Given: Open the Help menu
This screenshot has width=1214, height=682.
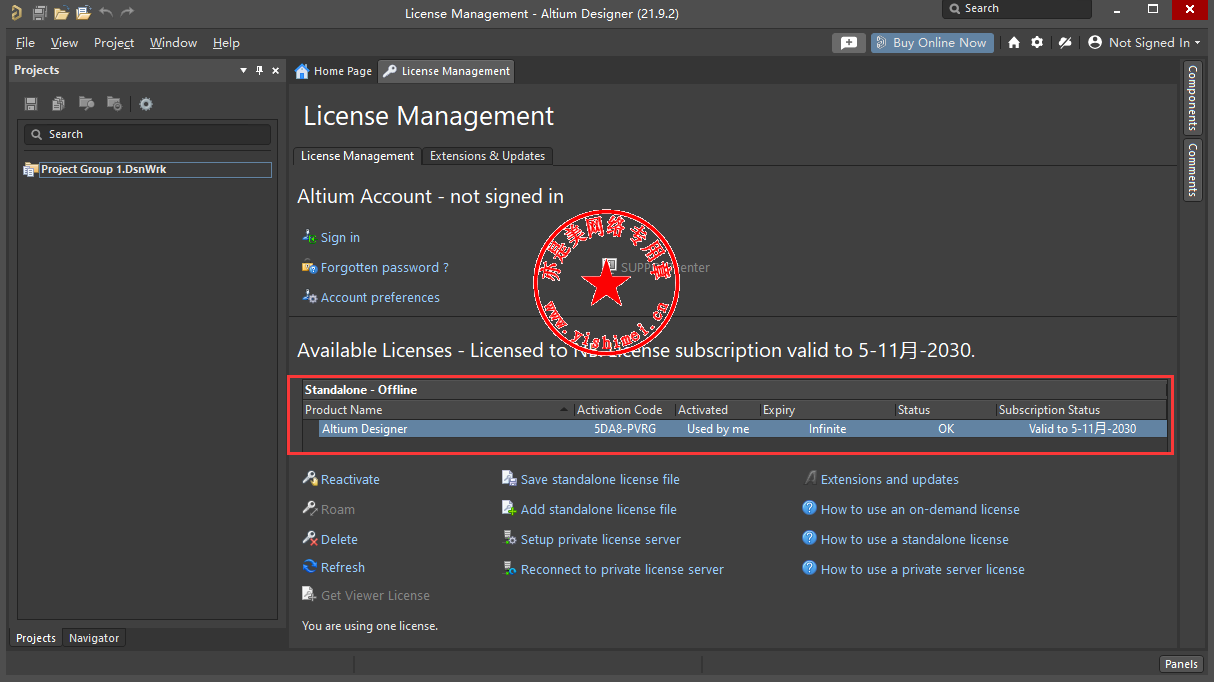Looking at the screenshot, I should (226, 43).
